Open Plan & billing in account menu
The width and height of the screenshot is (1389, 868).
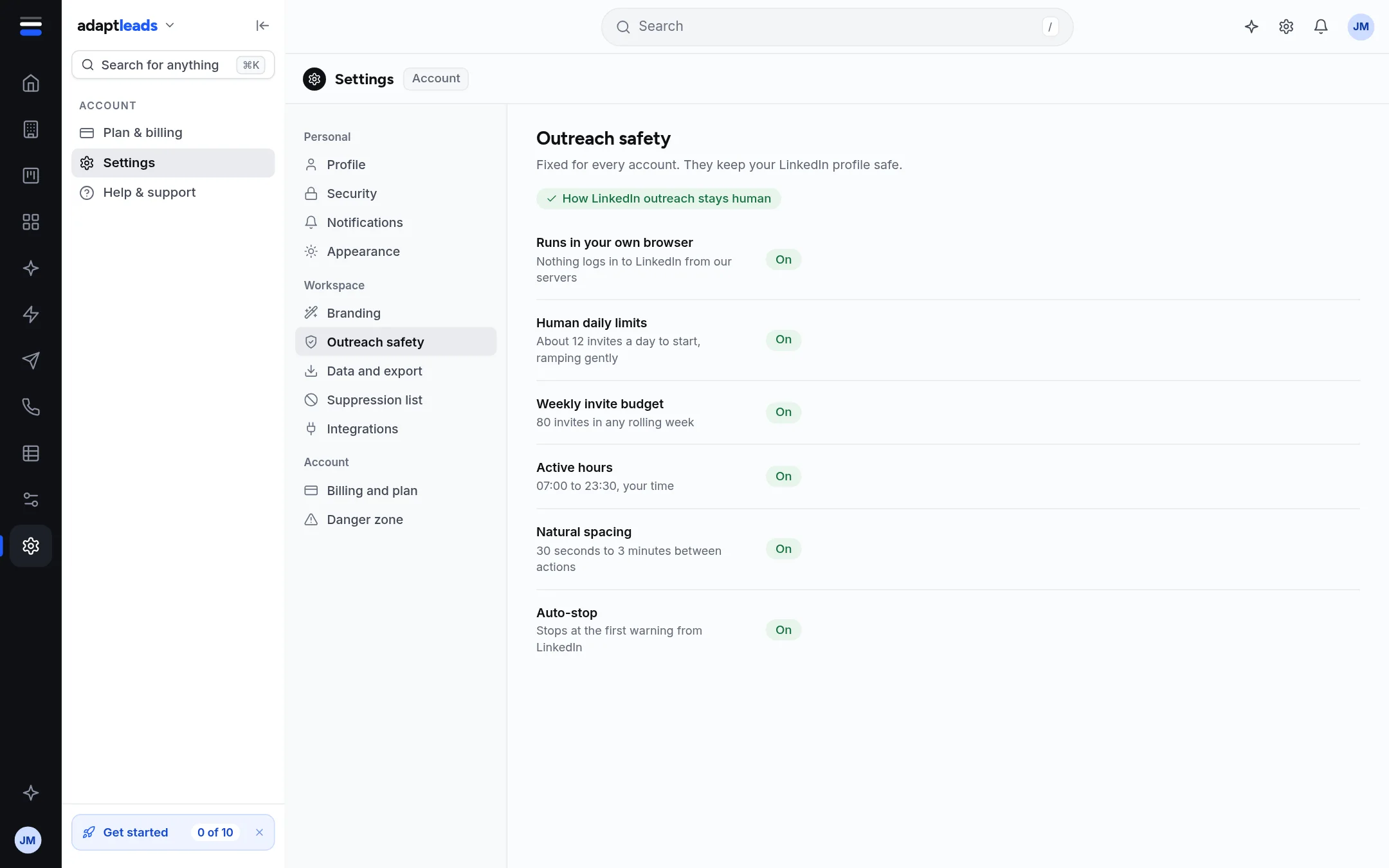pos(173,132)
